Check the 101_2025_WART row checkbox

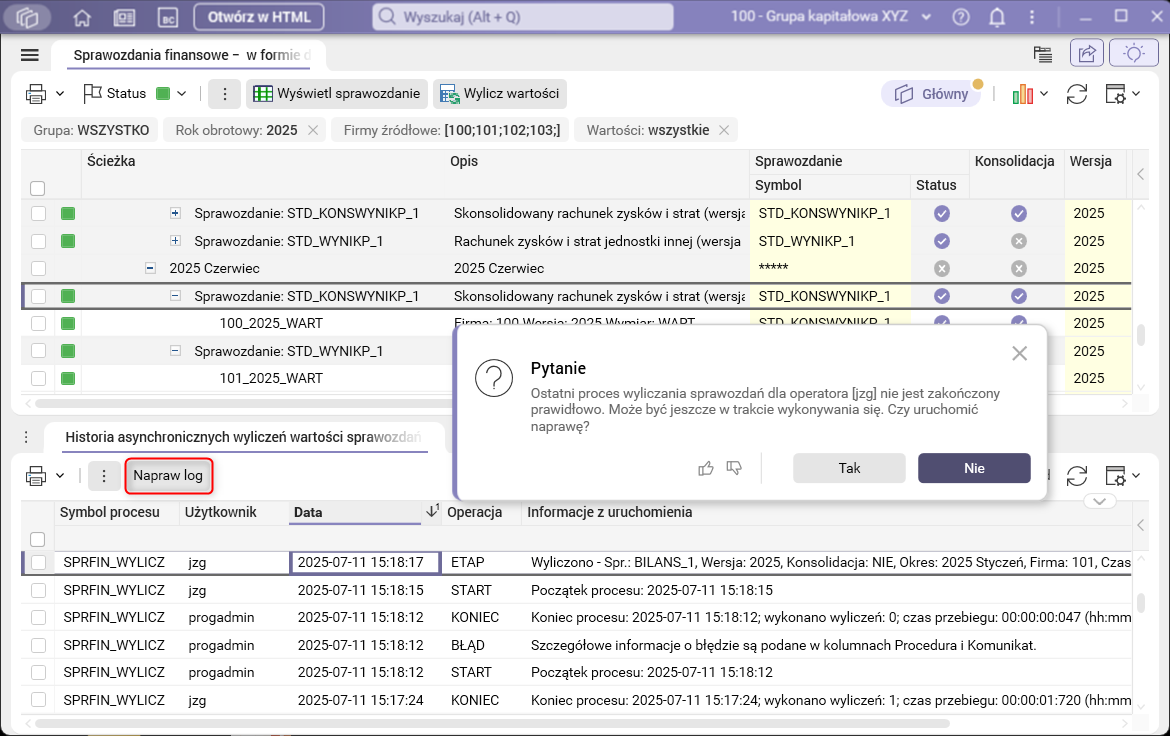coord(38,378)
